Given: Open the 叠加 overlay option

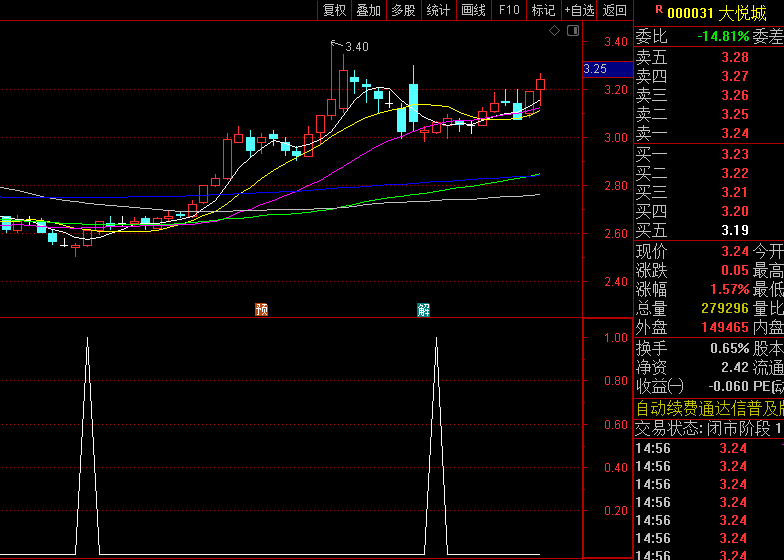Looking at the screenshot, I should 369,10.
